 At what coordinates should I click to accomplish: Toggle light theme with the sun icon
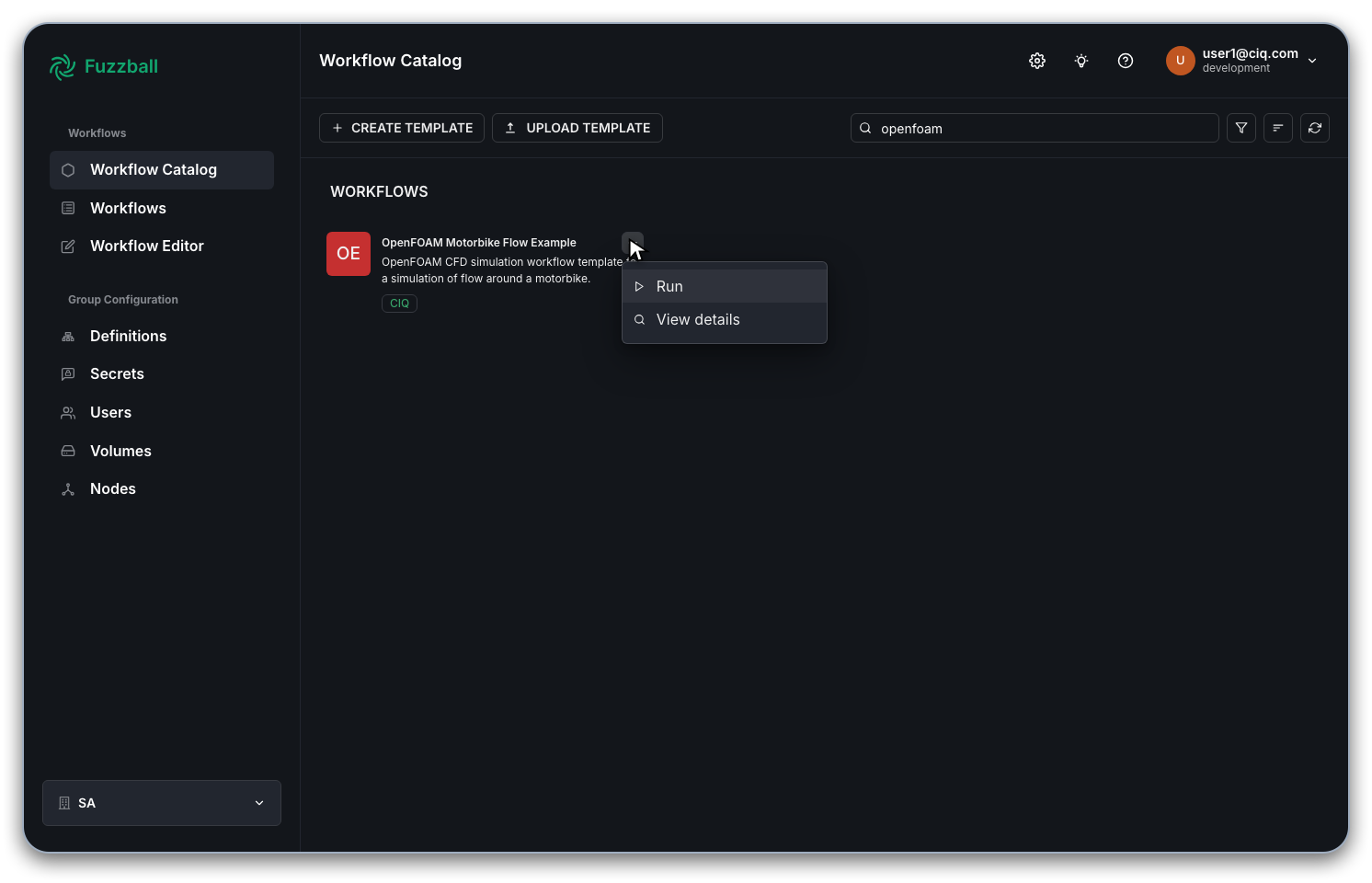pos(1081,61)
